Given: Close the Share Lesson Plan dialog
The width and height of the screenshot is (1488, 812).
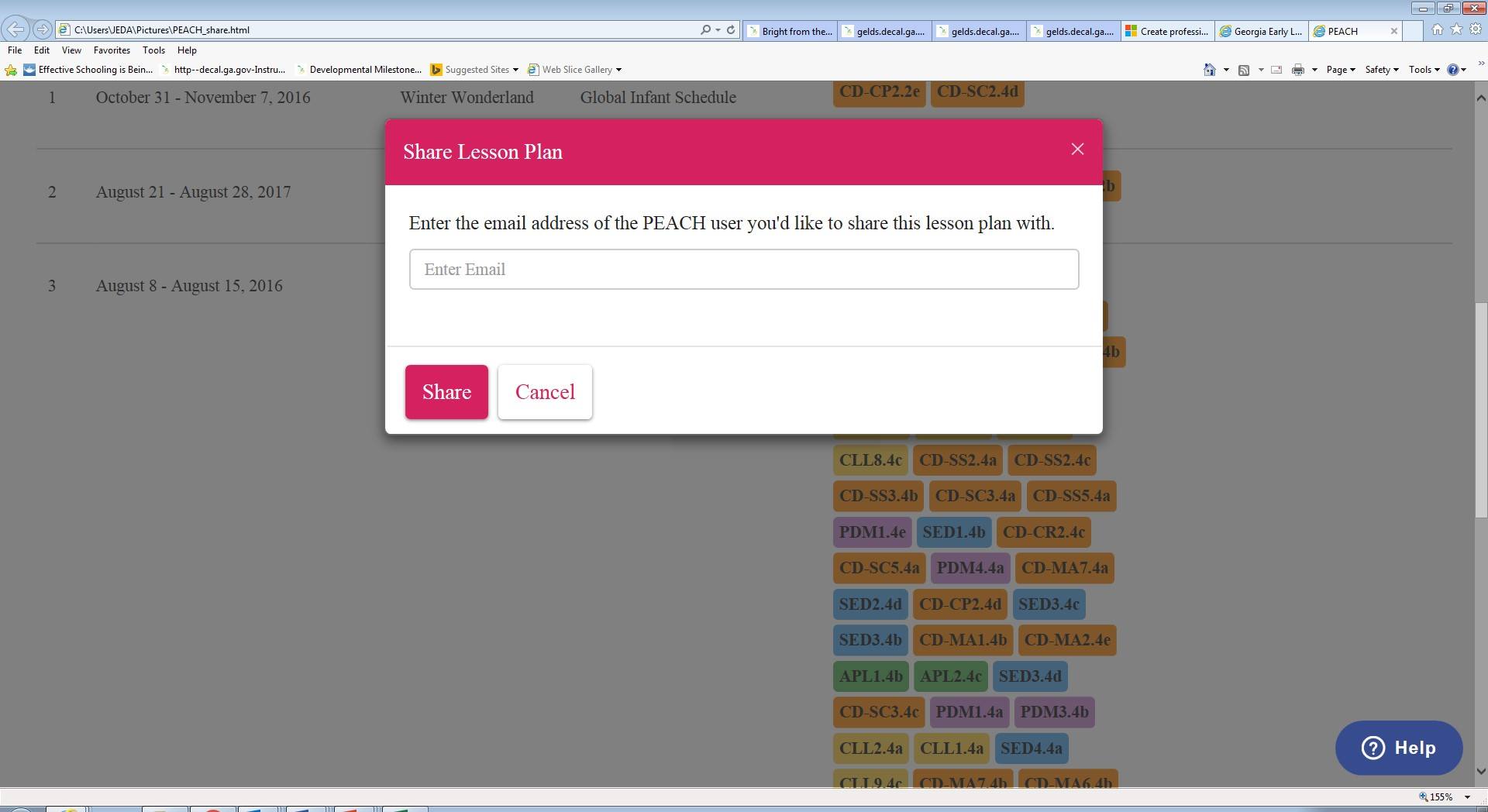Looking at the screenshot, I should click(x=1077, y=150).
